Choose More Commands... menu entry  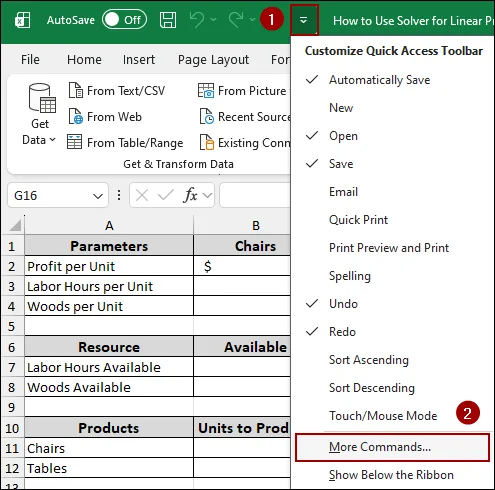point(392,447)
